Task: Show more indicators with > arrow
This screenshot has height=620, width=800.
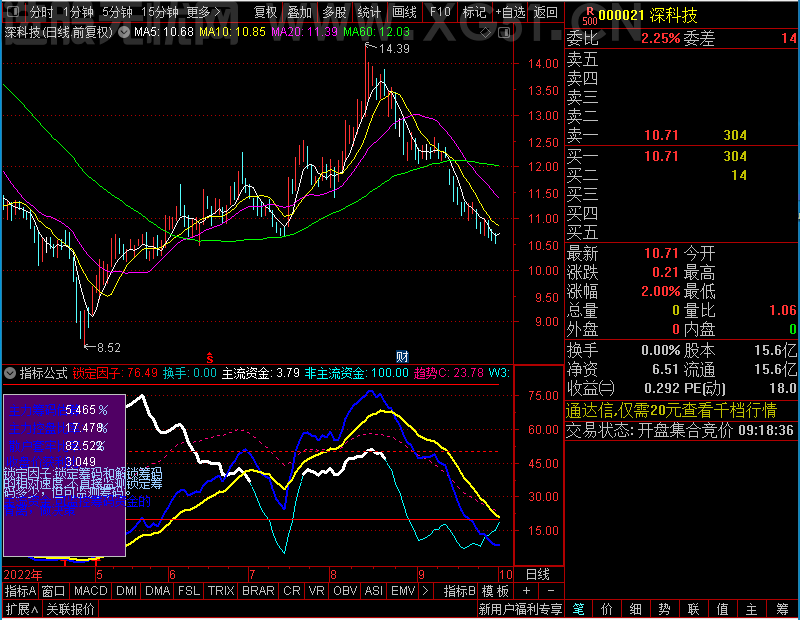Action: click(426, 591)
